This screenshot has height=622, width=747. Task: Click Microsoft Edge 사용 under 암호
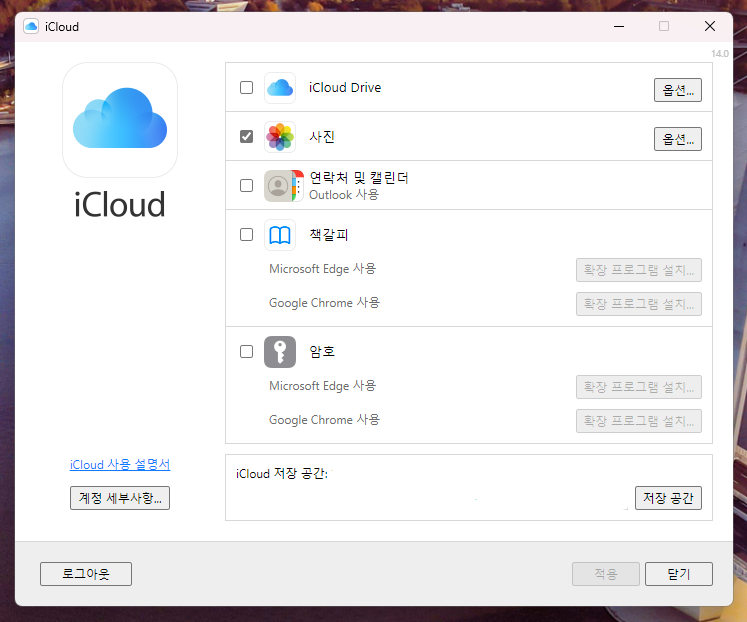click(323, 386)
